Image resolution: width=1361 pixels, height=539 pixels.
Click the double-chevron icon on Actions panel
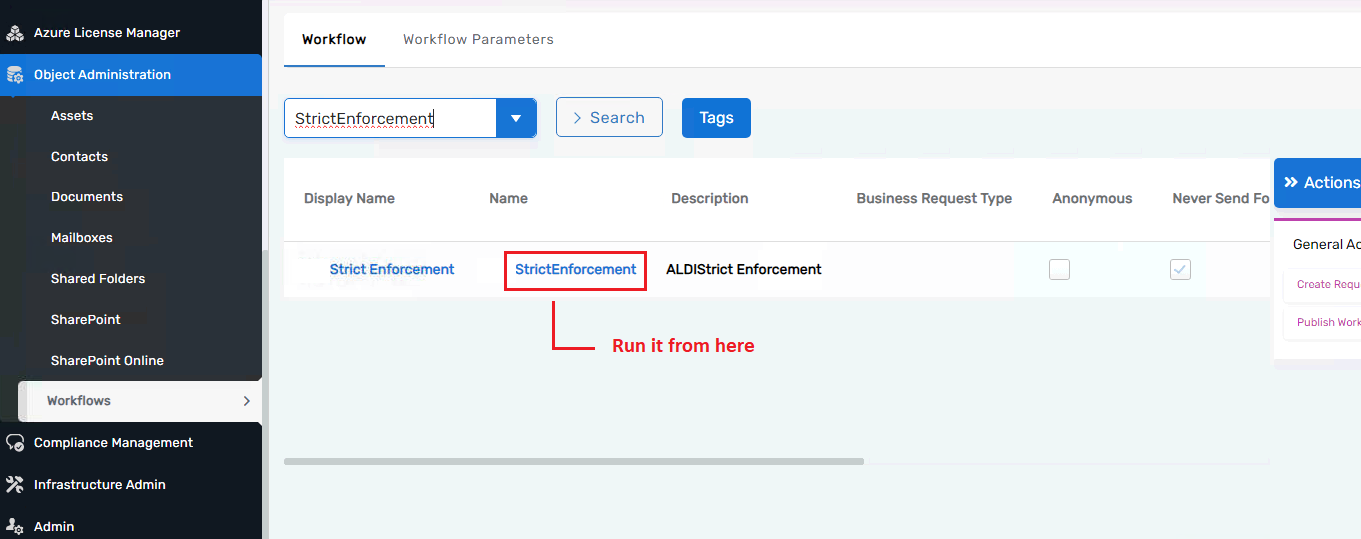(x=1291, y=183)
